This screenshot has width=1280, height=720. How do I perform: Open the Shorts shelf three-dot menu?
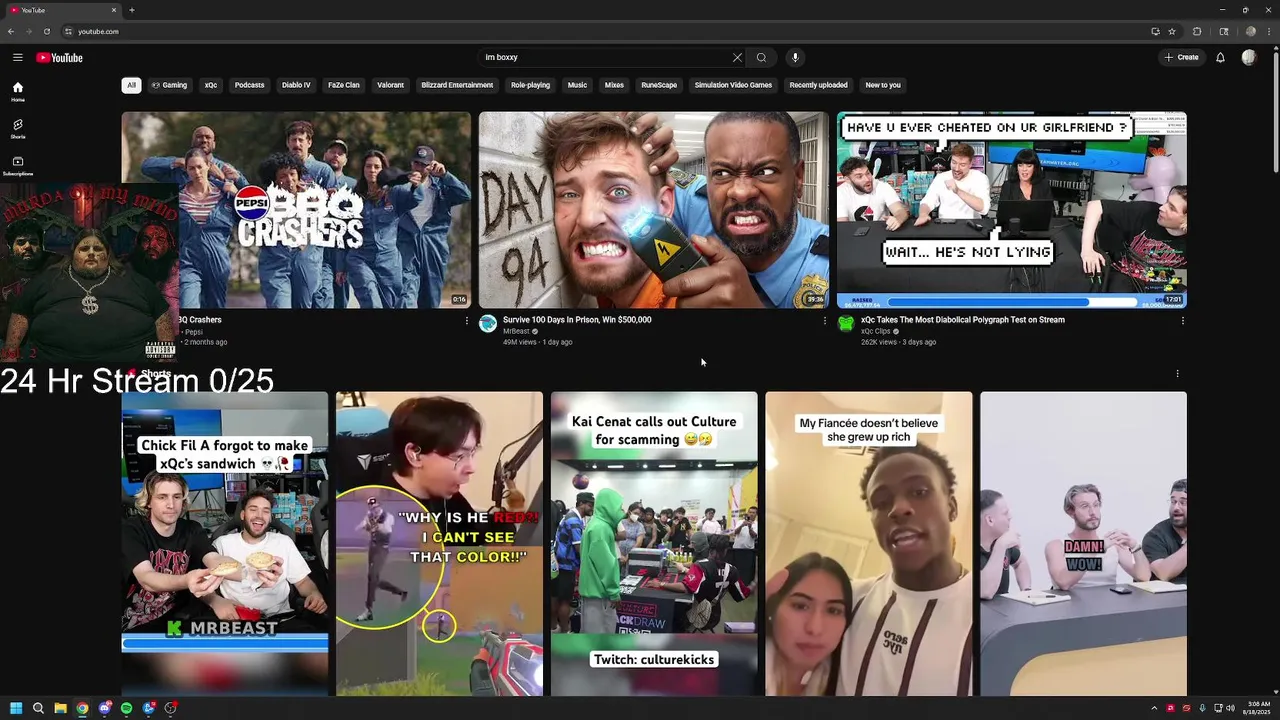coord(1177,374)
